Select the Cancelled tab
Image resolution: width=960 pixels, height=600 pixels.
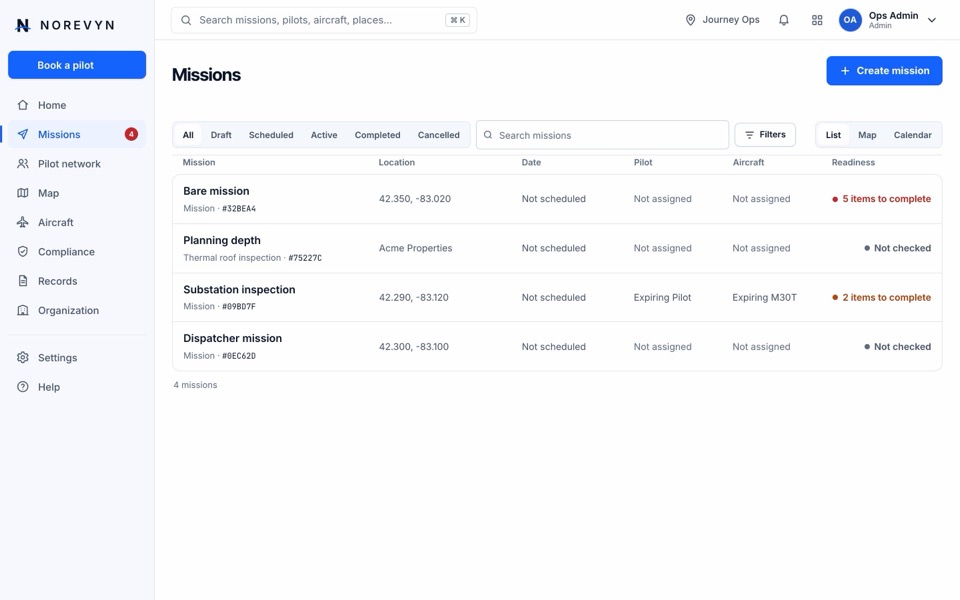click(x=438, y=135)
